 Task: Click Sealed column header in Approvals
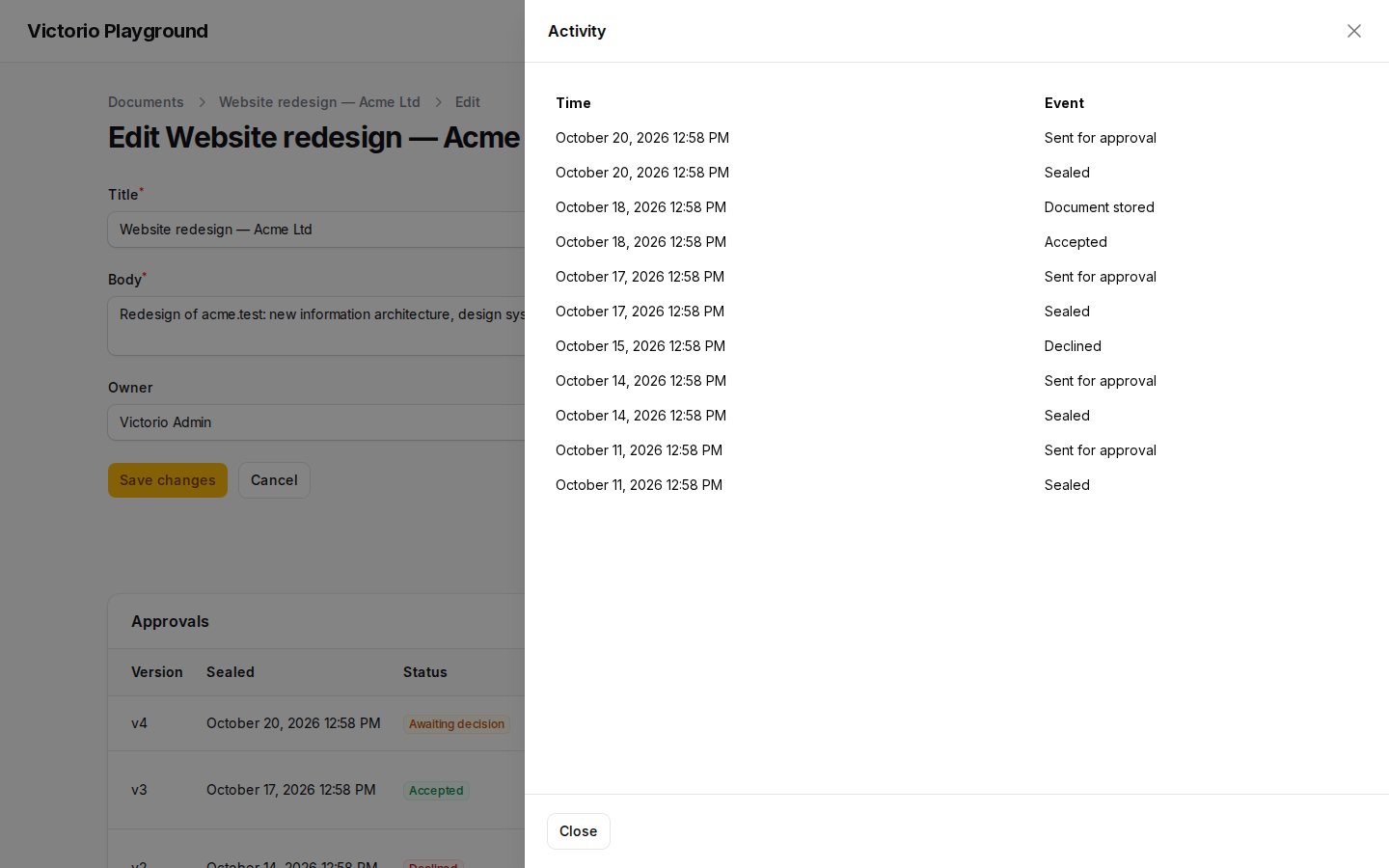[x=231, y=672]
